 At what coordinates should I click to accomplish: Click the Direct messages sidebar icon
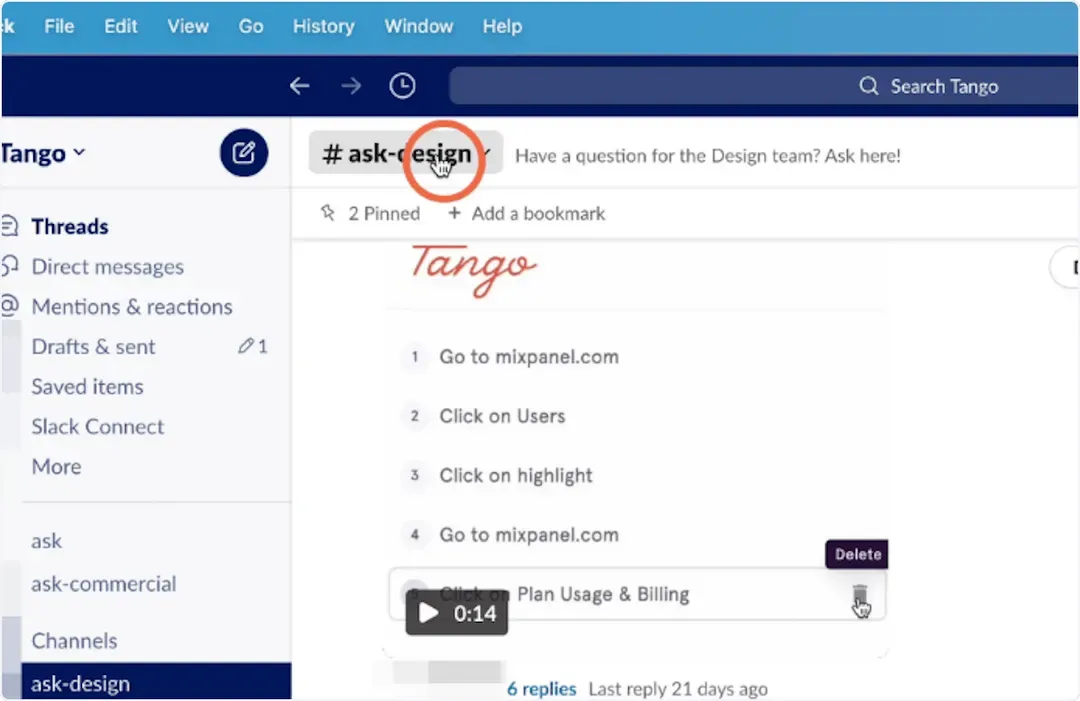[9, 266]
